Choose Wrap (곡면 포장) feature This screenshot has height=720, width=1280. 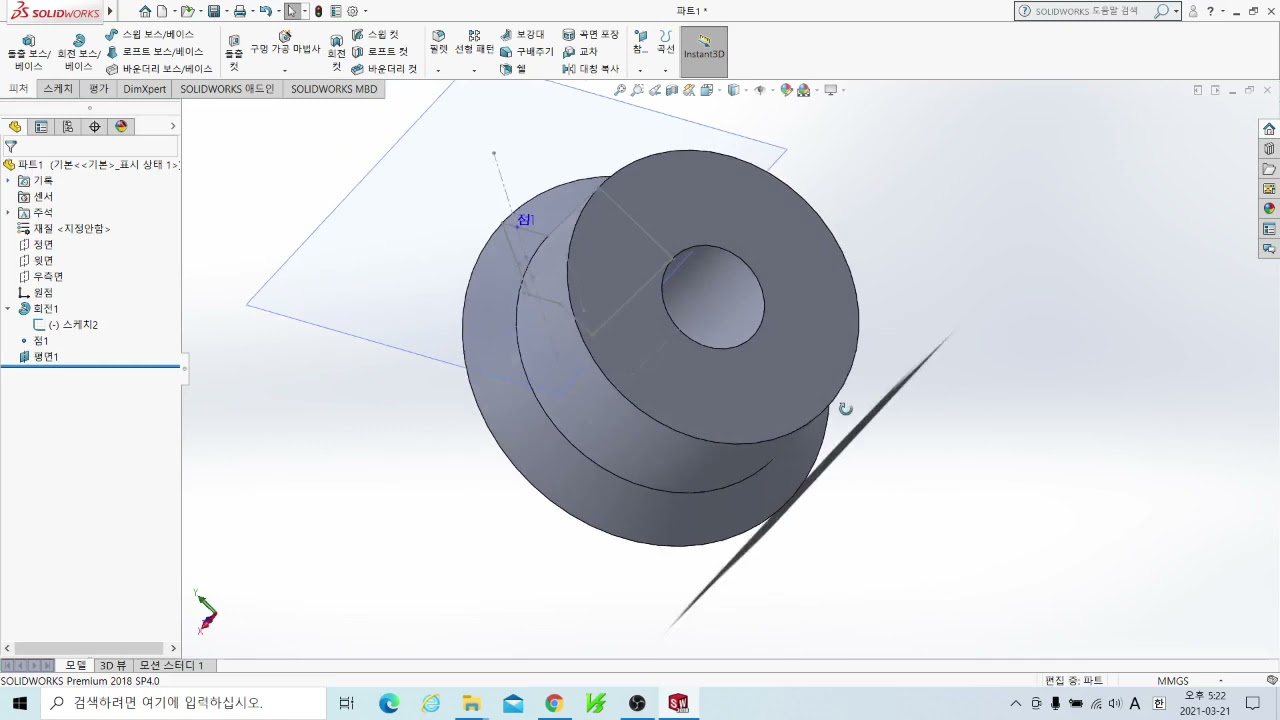point(591,34)
